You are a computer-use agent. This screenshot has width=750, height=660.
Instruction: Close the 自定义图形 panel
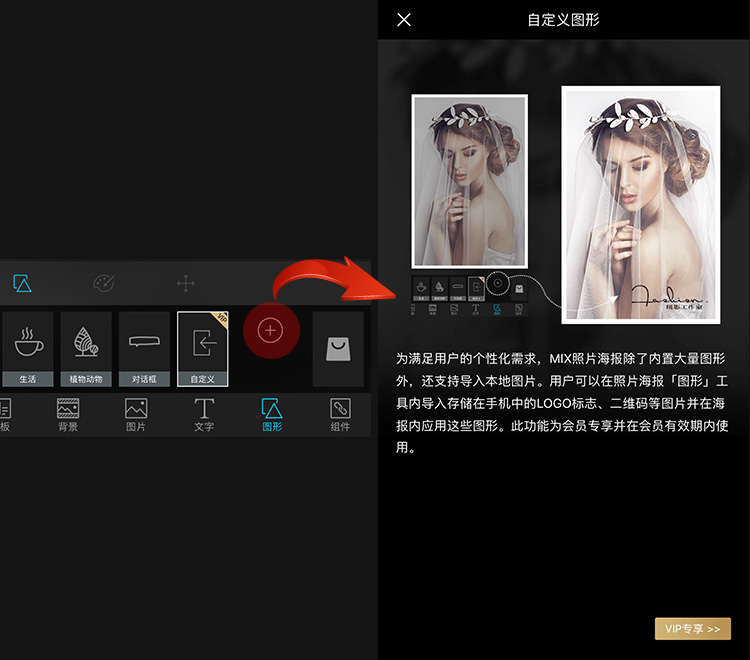tap(404, 20)
